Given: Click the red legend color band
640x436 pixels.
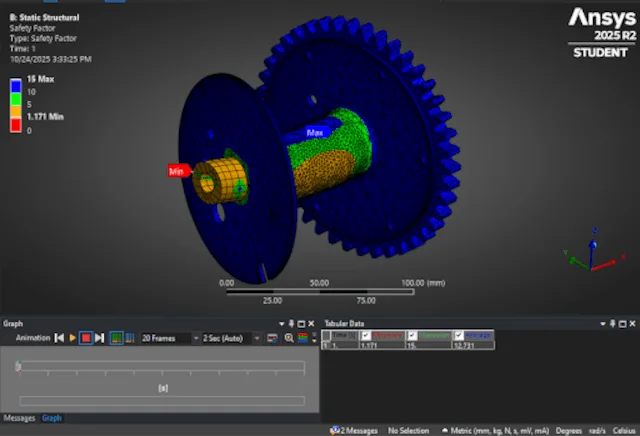Looking at the screenshot, I should [x=16, y=125].
